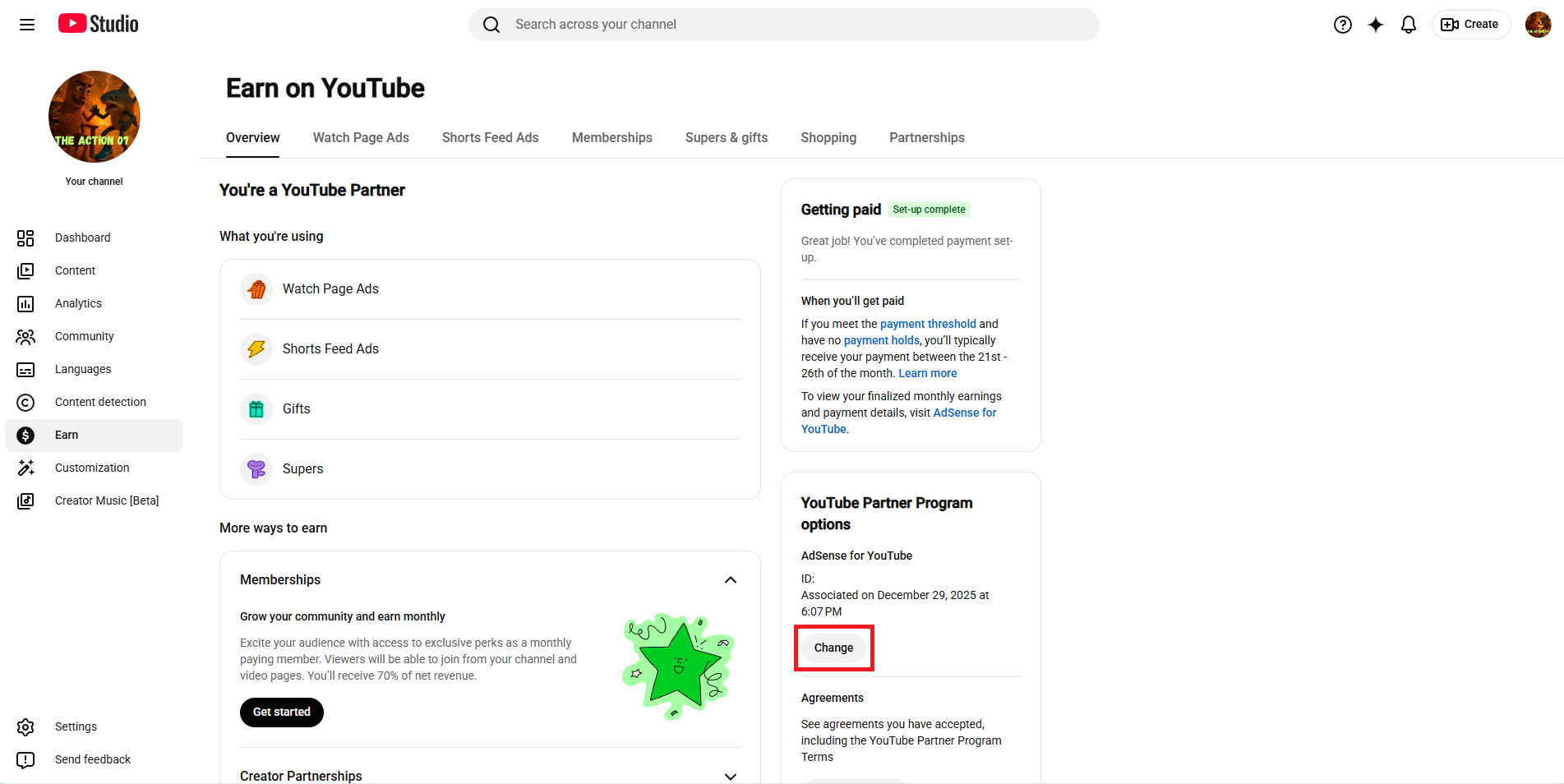Open the Watch Page Ads tab

(361, 137)
